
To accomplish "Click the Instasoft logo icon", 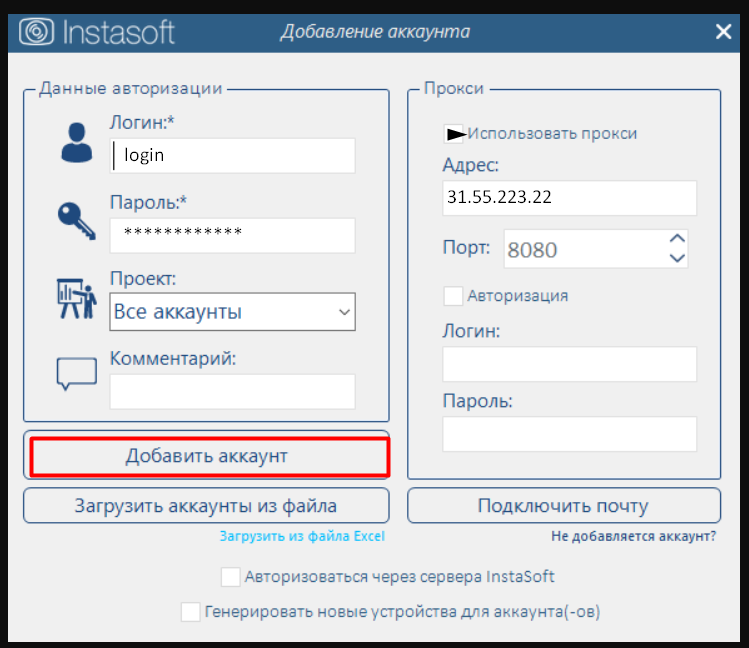I will (x=36, y=32).
